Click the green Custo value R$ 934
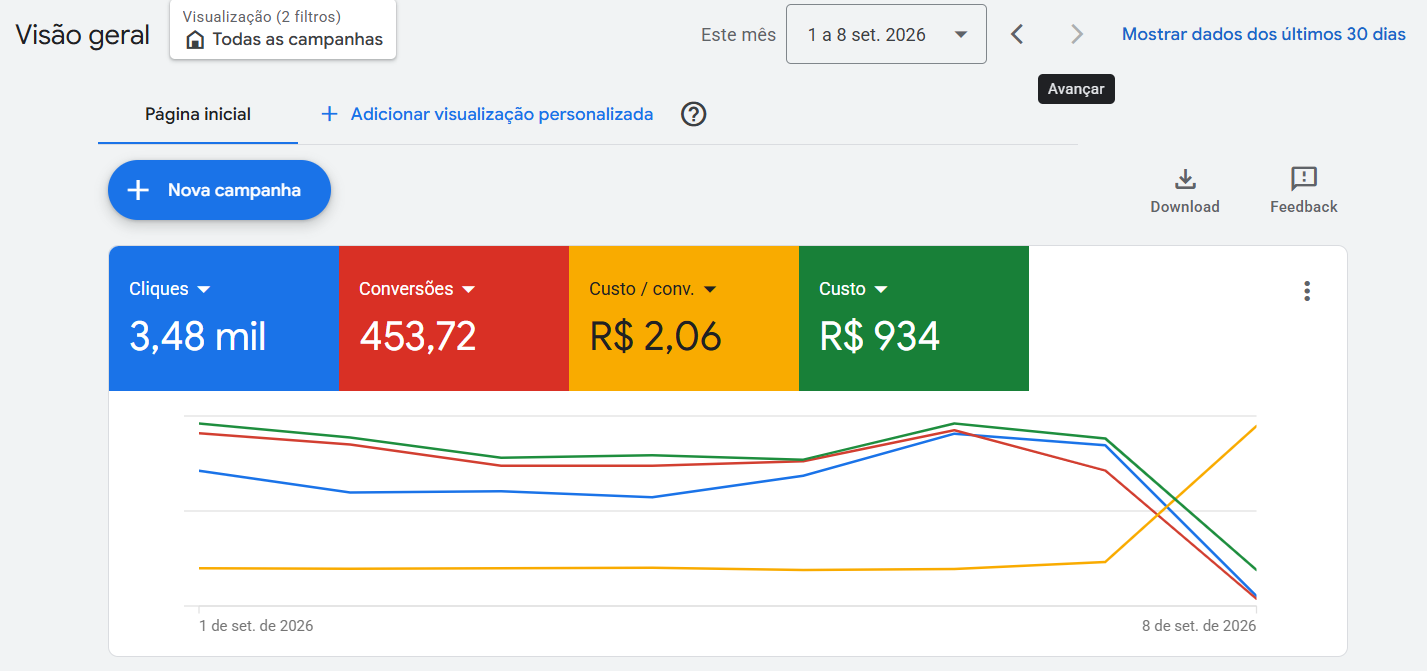Image resolution: width=1427 pixels, height=671 pixels. pyautogui.click(x=880, y=337)
